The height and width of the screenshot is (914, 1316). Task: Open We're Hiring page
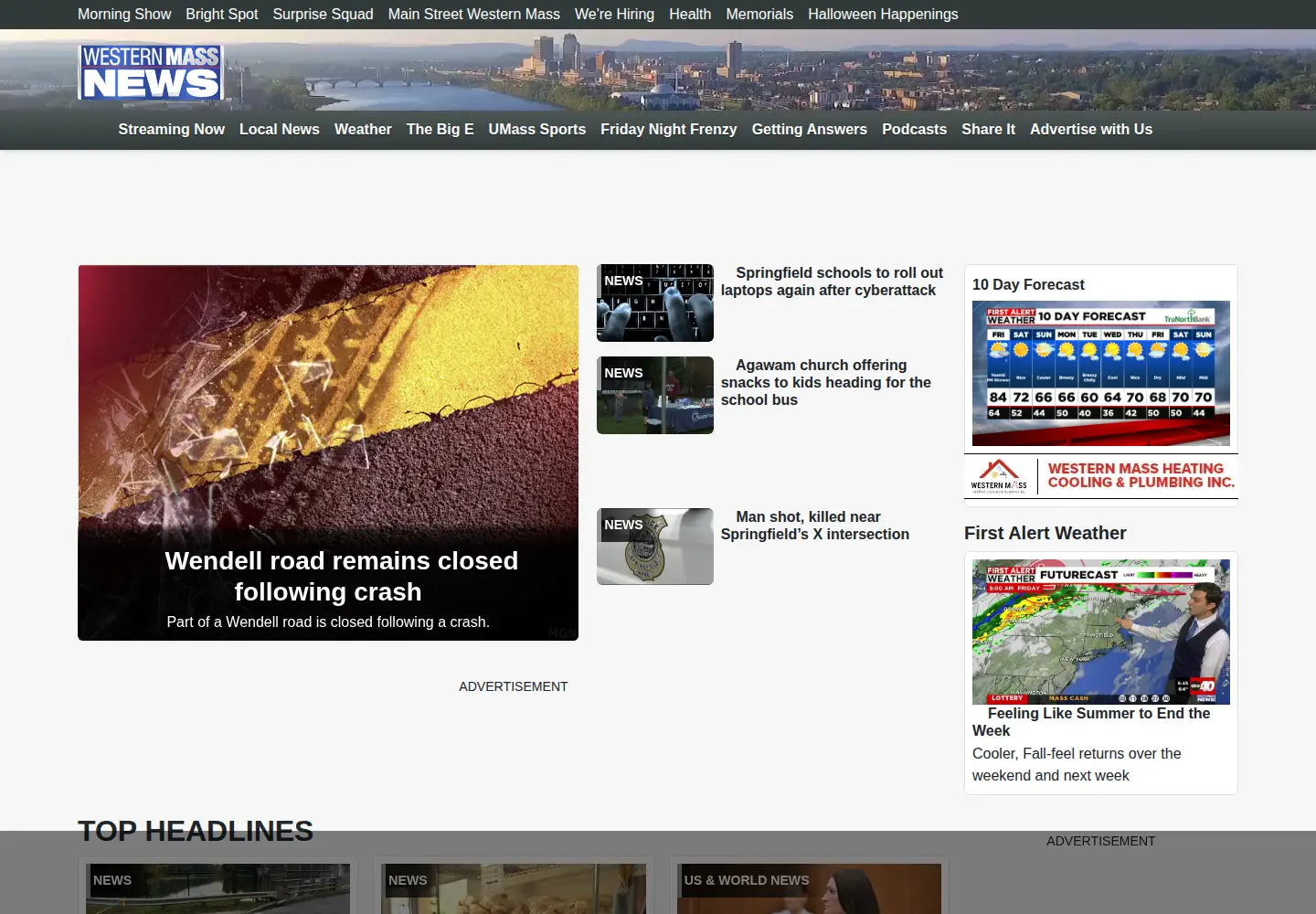point(614,15)
